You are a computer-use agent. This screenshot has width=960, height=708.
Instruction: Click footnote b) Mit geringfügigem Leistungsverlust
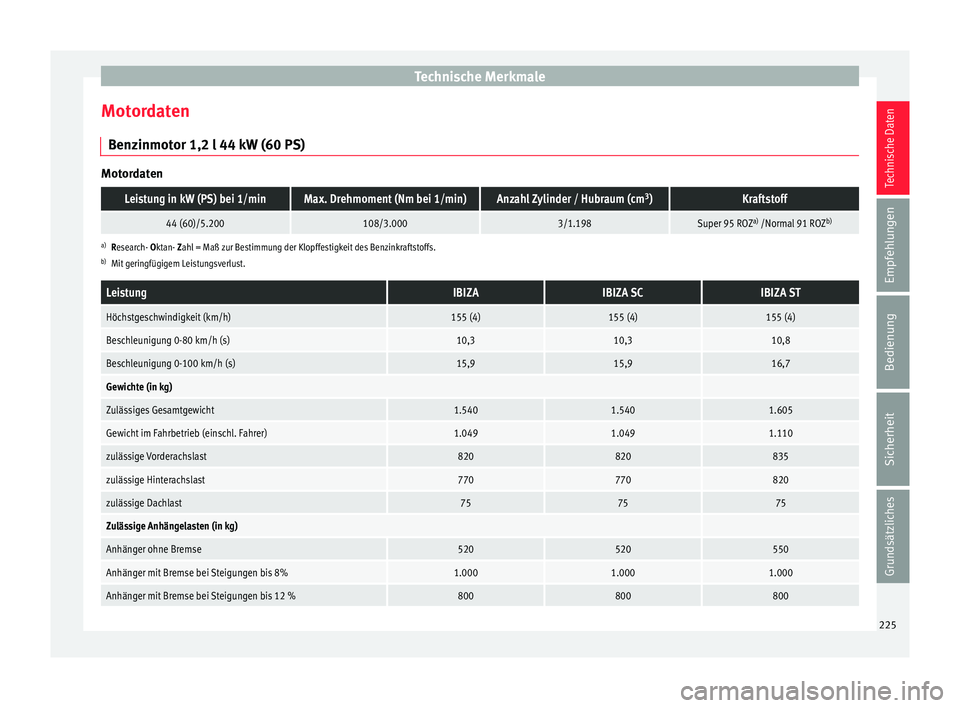[x=173, y=264]
